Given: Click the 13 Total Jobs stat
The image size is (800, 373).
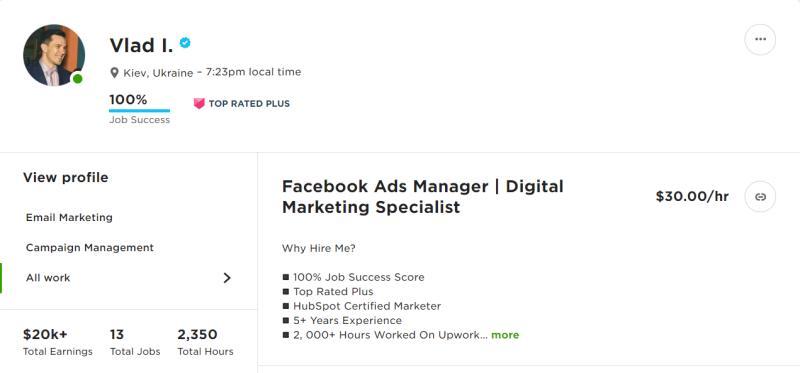Looking at the screenshot, I should 135,342.
